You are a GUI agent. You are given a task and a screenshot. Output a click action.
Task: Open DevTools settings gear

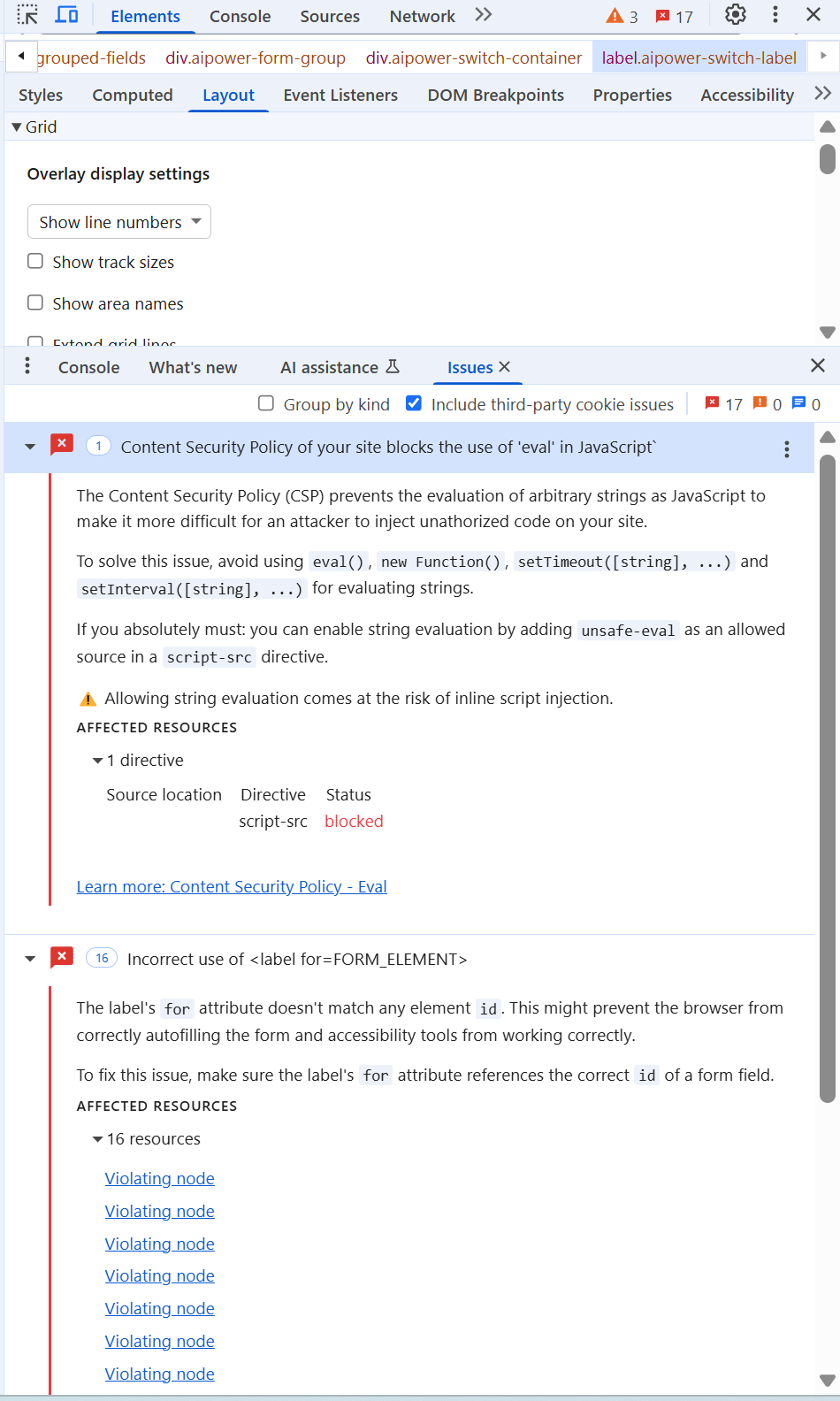coord(735,15)
